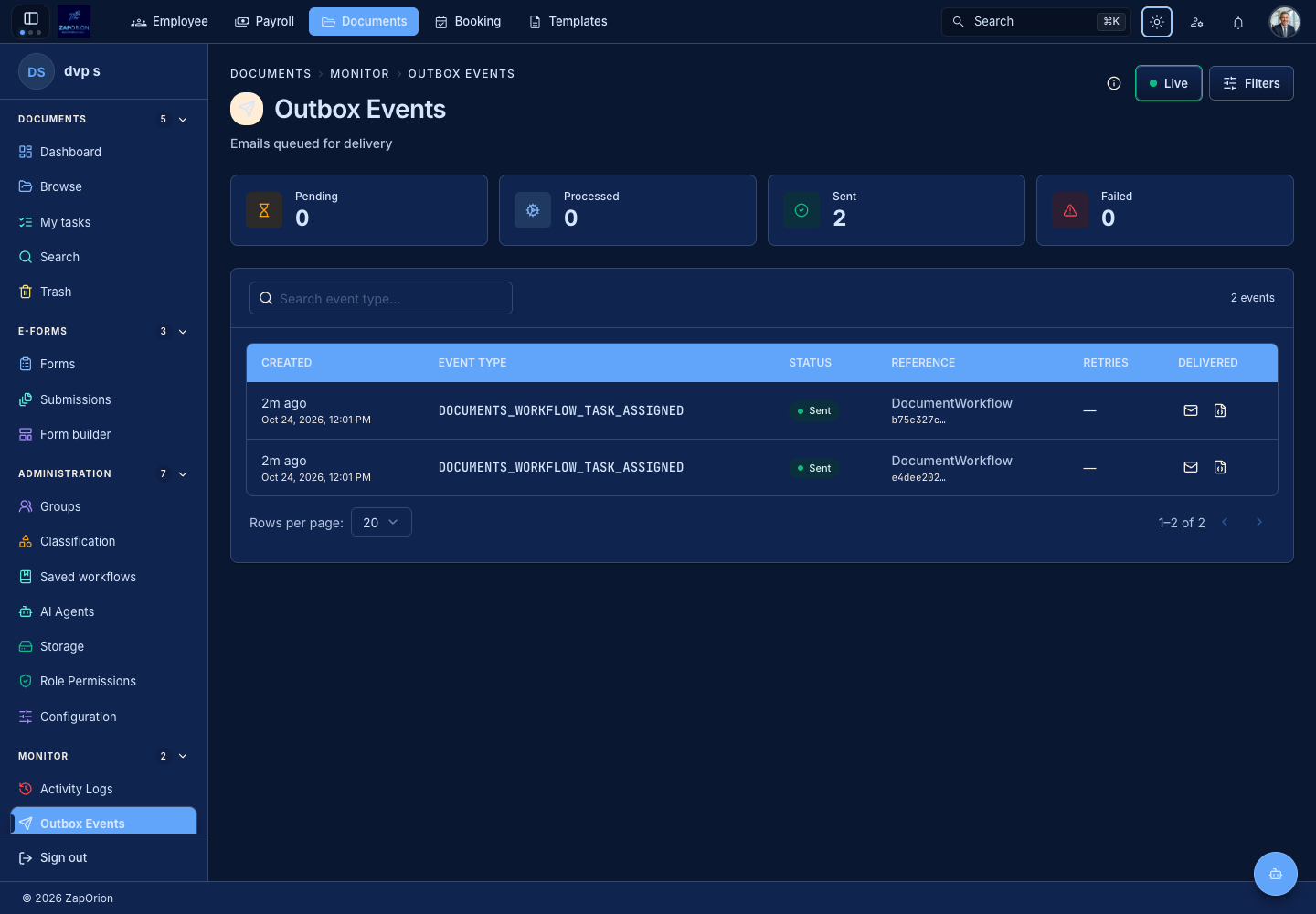Click DocumentWorkflow reference b75c327c

coord(951,410)
